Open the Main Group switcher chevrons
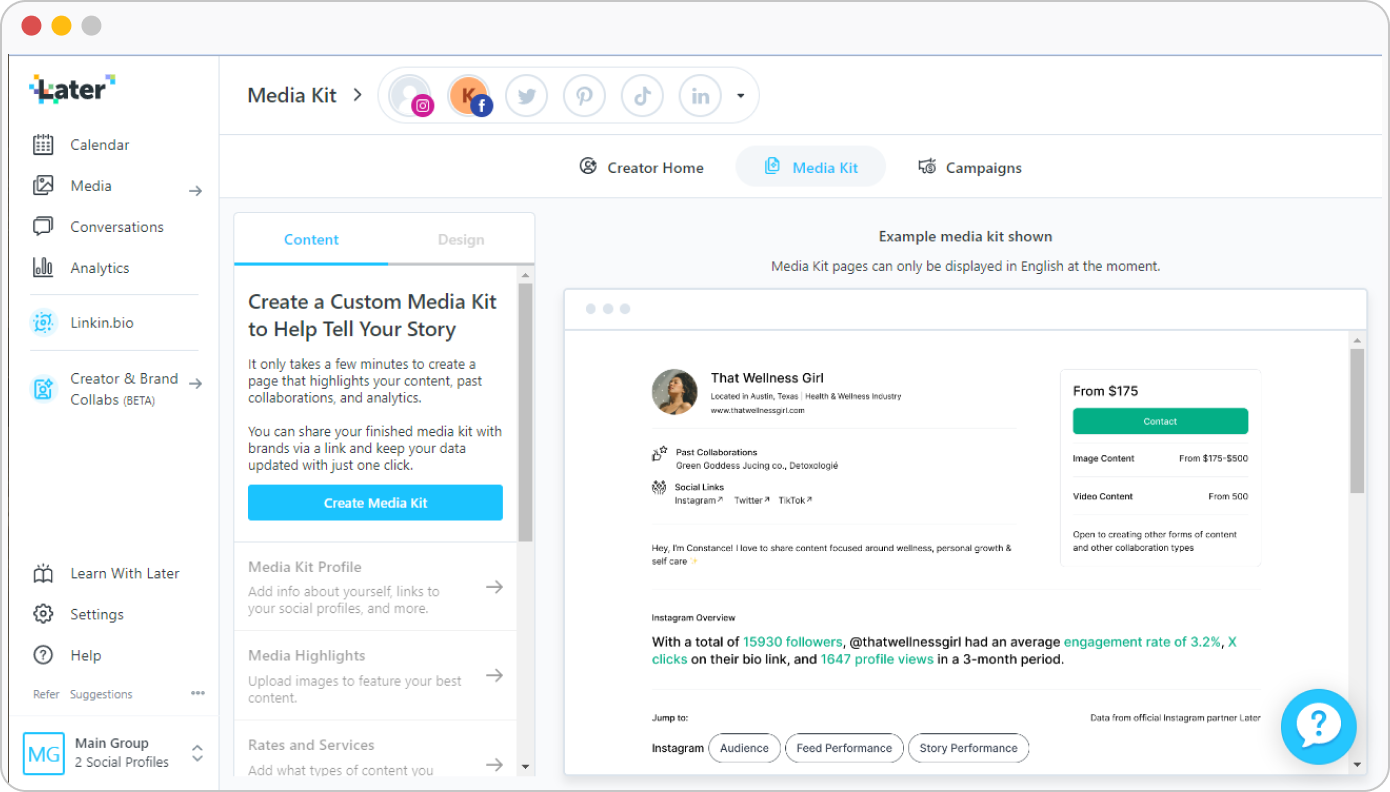The height and width of the screenshot is (792, 1390). pyautogui.click(x=197, y=753)
